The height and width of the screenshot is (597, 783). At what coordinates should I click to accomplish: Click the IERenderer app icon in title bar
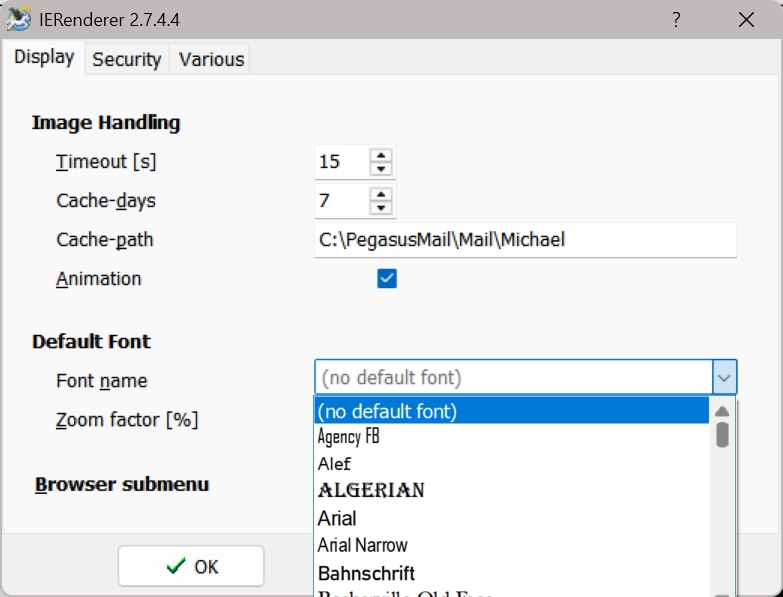pos(19,19)
